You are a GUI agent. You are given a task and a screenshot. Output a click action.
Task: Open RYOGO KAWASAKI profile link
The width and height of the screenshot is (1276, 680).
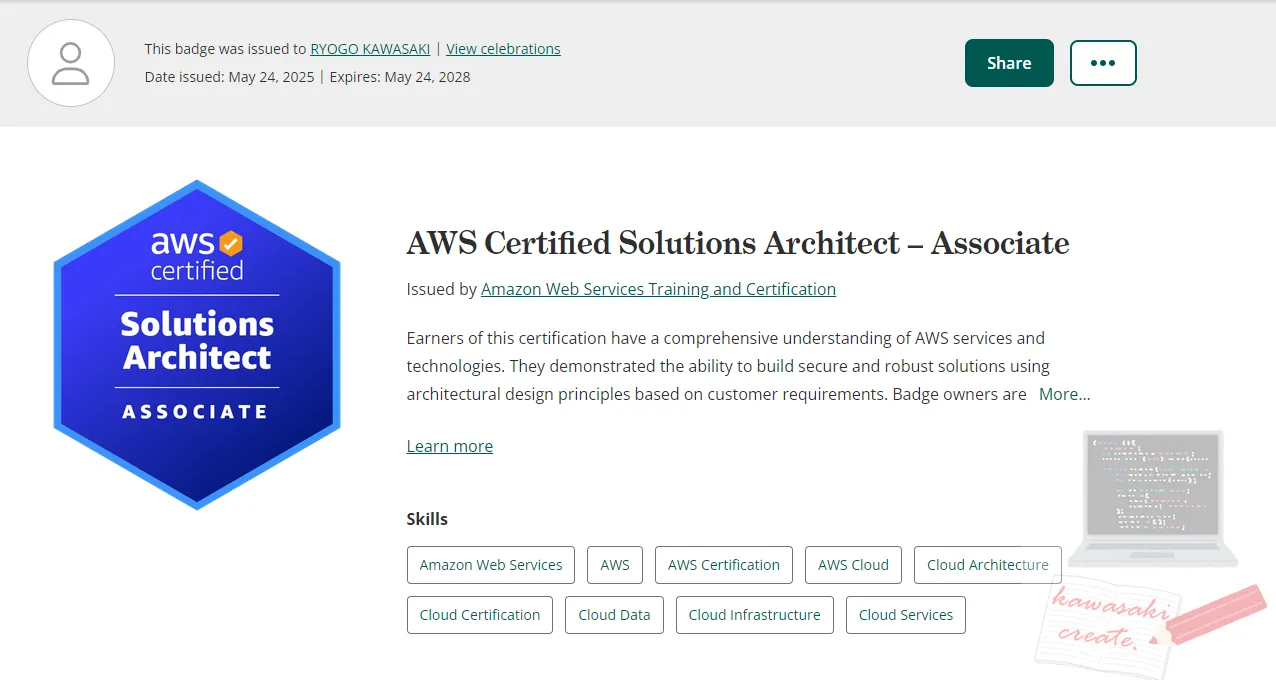(x=370, y=49)
